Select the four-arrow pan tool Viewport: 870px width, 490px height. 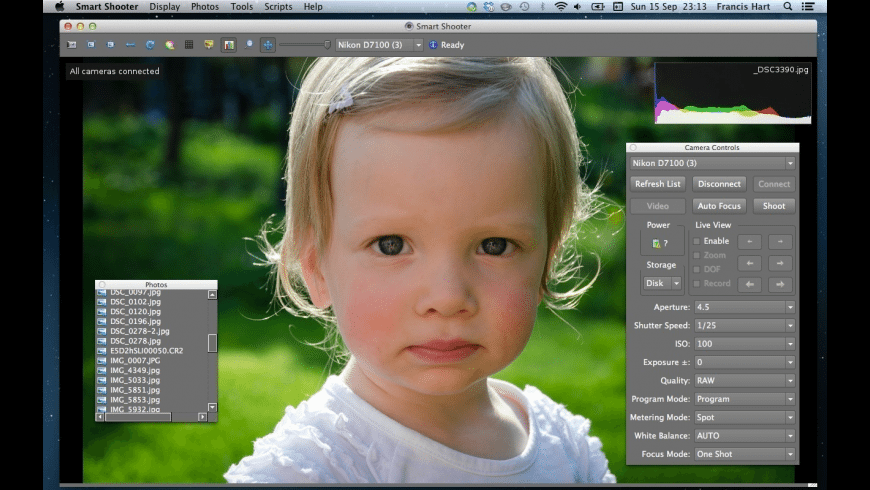click(268, 45)
